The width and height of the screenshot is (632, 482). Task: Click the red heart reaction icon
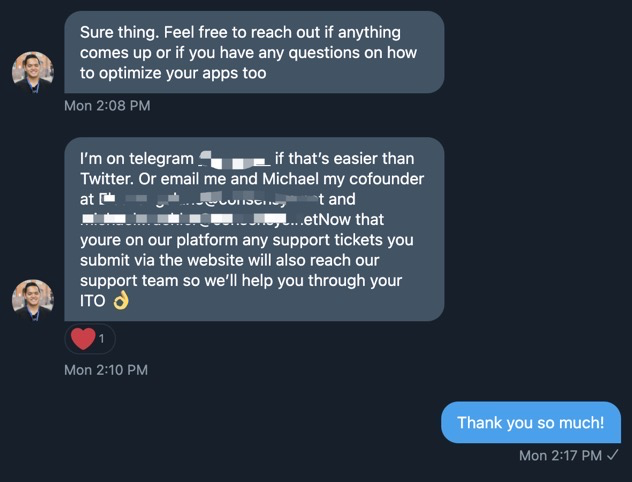83,339
